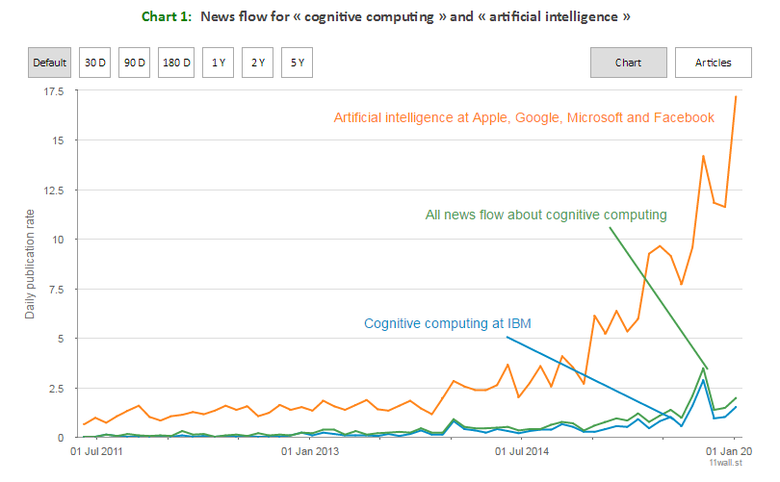Set the time range to 30 D
The height and width of the screenshot is (482, 780).
pyautogui.click(x=95, y=62)
